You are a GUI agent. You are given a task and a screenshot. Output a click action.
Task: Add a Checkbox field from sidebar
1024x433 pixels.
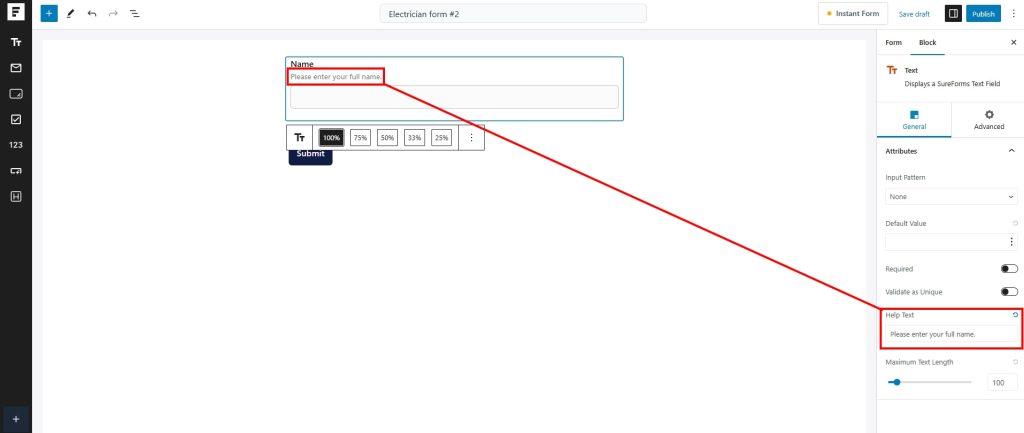click(x=16, y=120)
